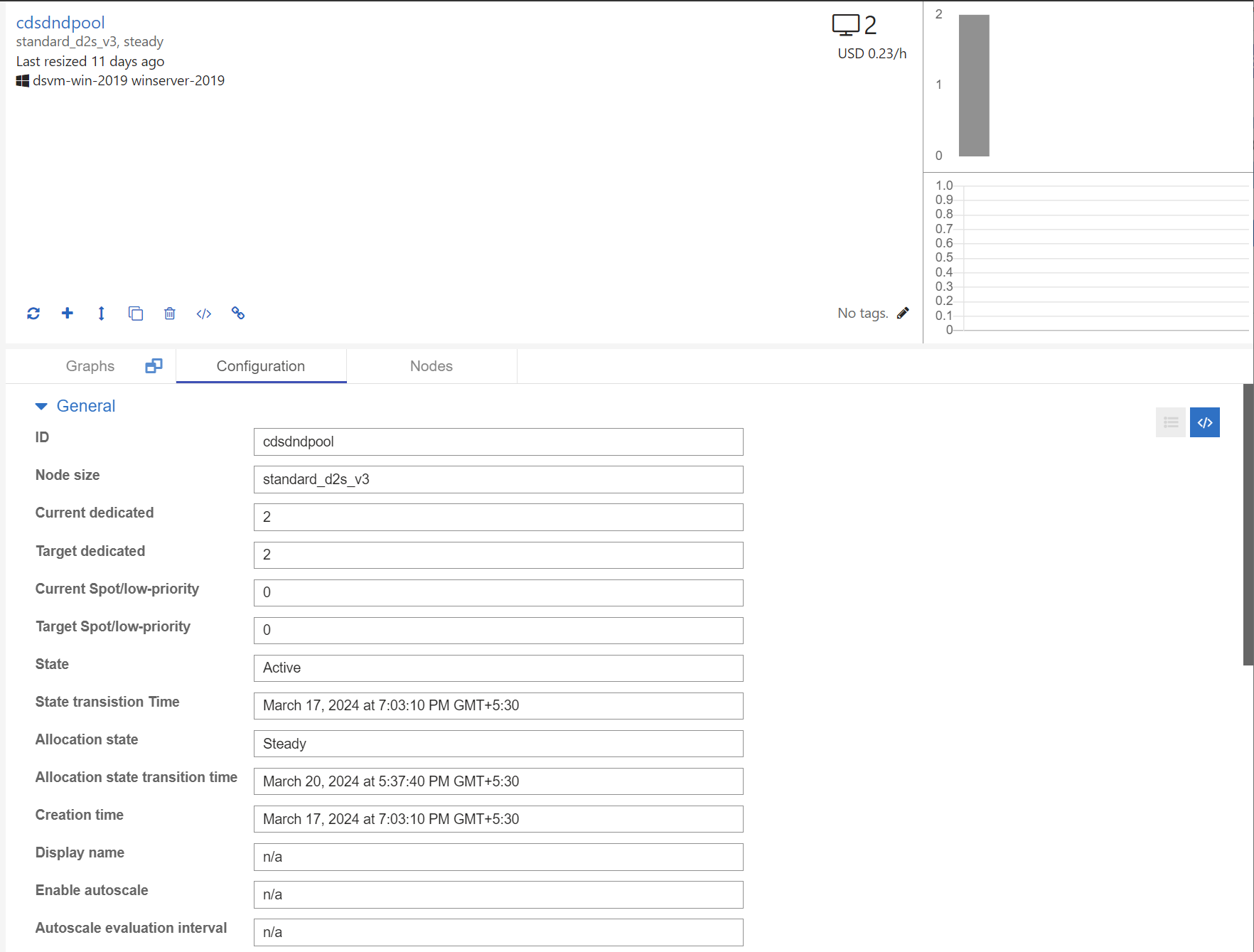Screen dimensions: 1254x952
Task: Enable the JSON code view toggle
Action: (x=1204, y=422)
